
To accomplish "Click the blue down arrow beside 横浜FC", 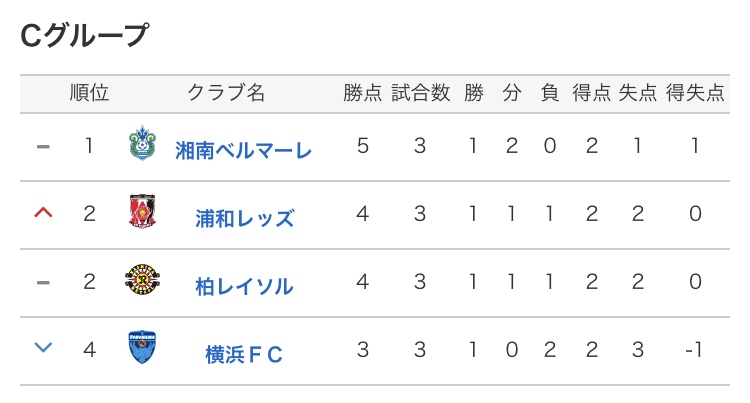I will click(x=42, y=349).
